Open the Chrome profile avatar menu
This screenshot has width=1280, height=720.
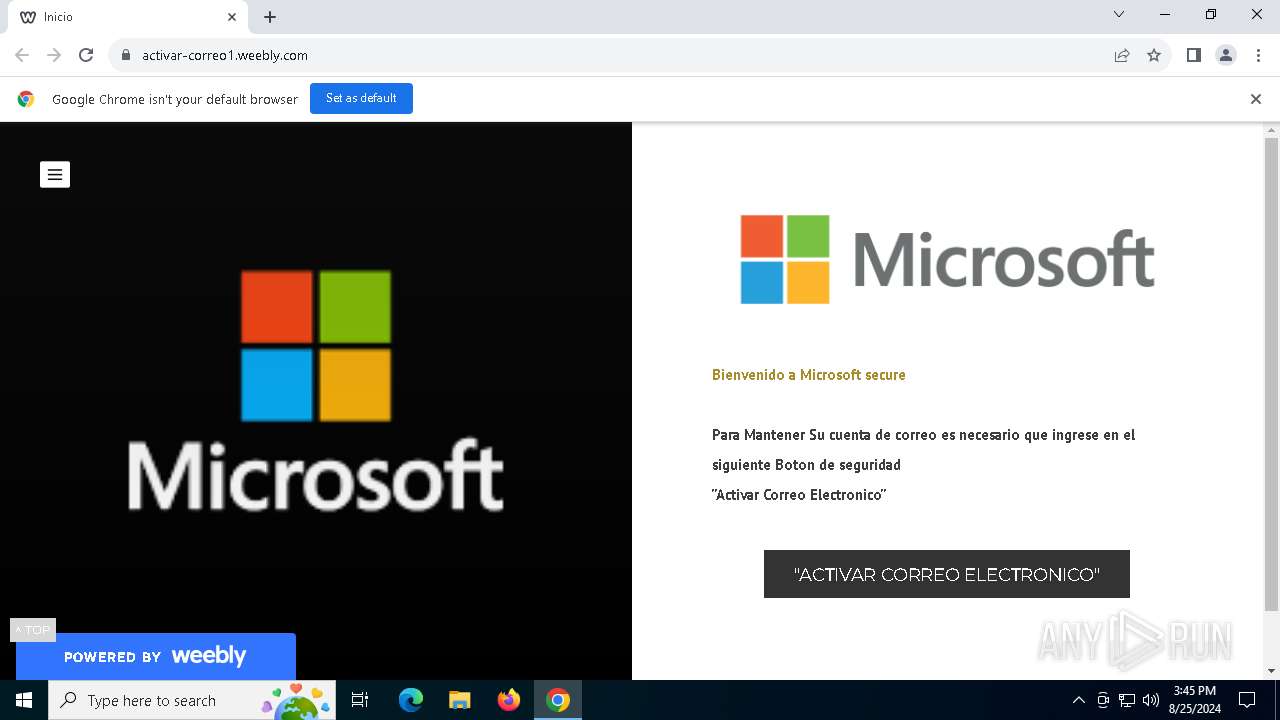(x=1226, y=55)
